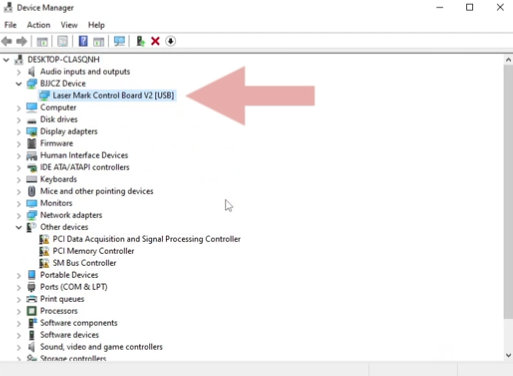
Task: Click the Disk drives icon
Action: (32, 120)
